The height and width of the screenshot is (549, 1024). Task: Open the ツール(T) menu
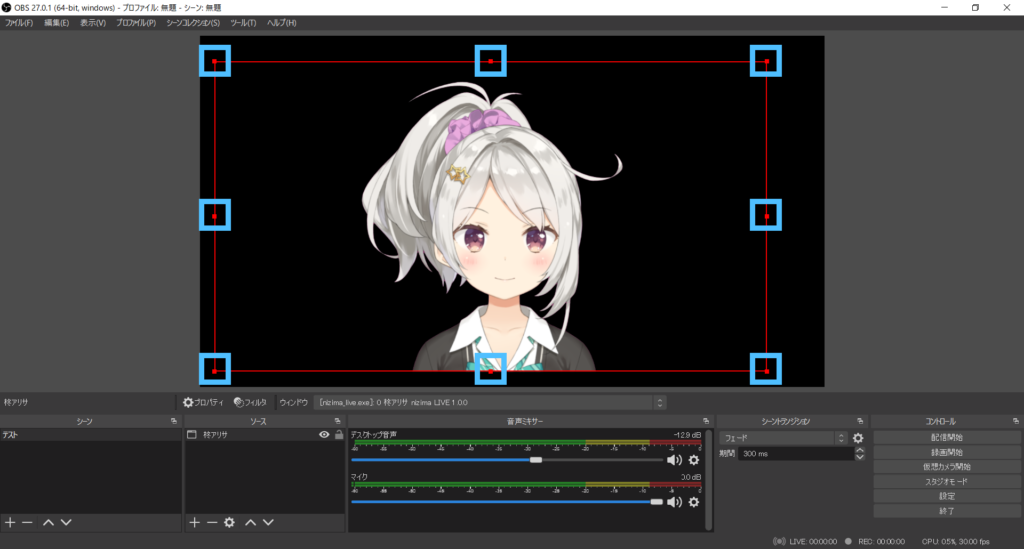point(242,23)
